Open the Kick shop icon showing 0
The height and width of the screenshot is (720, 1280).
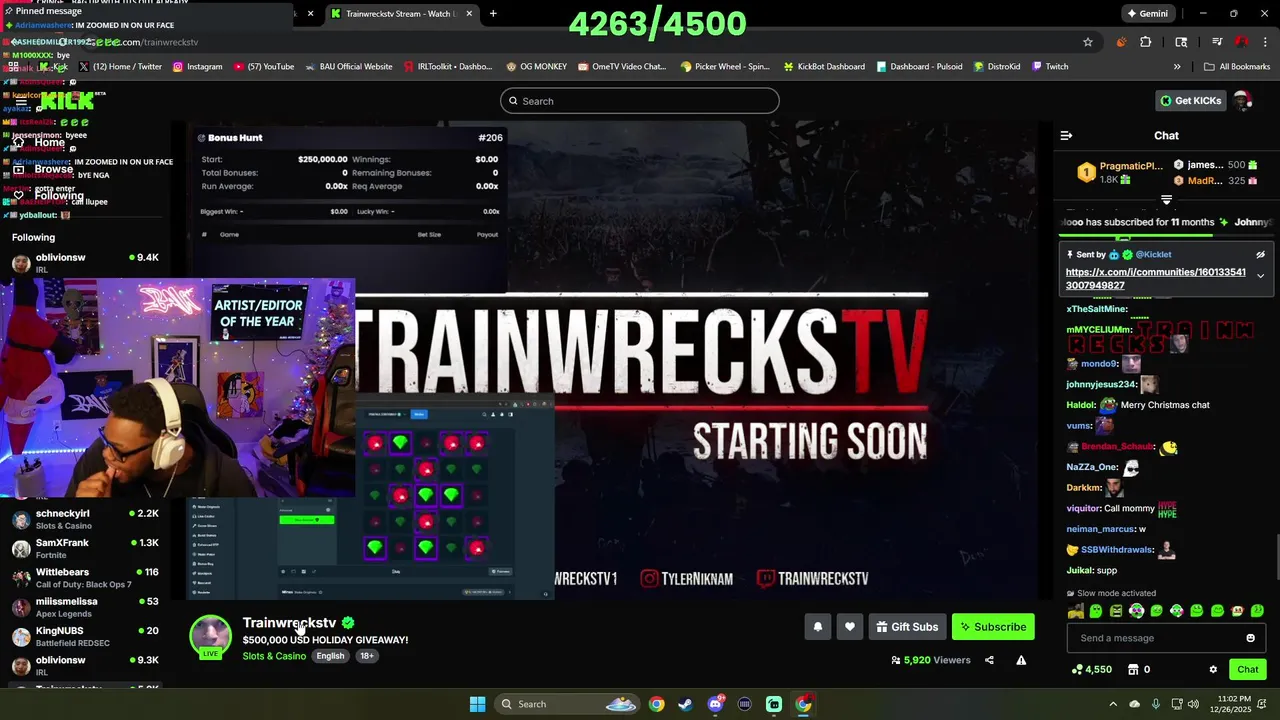click(1138, 669)
